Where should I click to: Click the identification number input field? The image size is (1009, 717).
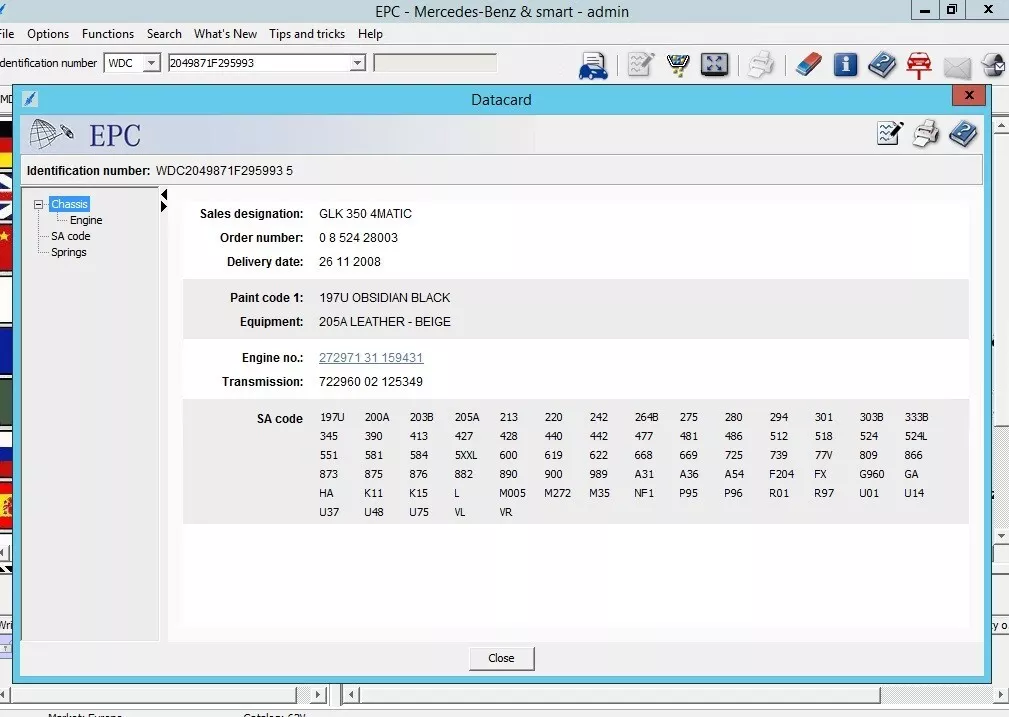(x=259, y=63)
